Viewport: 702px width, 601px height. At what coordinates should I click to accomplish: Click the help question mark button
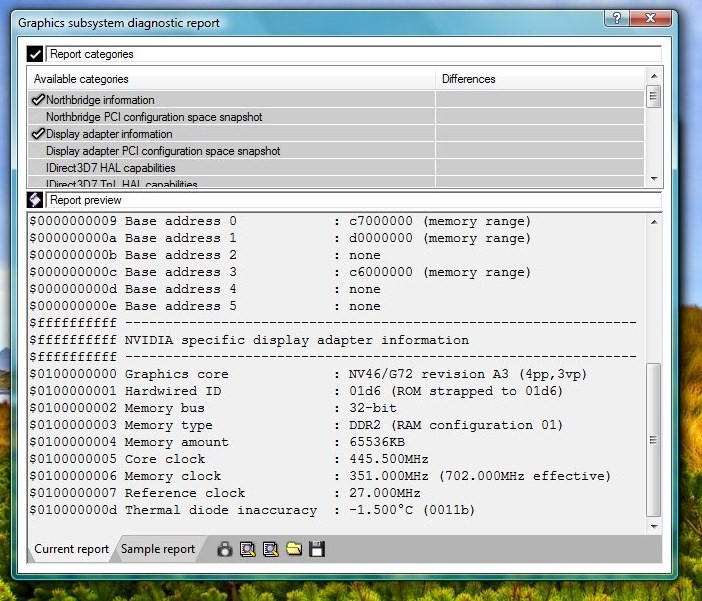tap(617, 18)
